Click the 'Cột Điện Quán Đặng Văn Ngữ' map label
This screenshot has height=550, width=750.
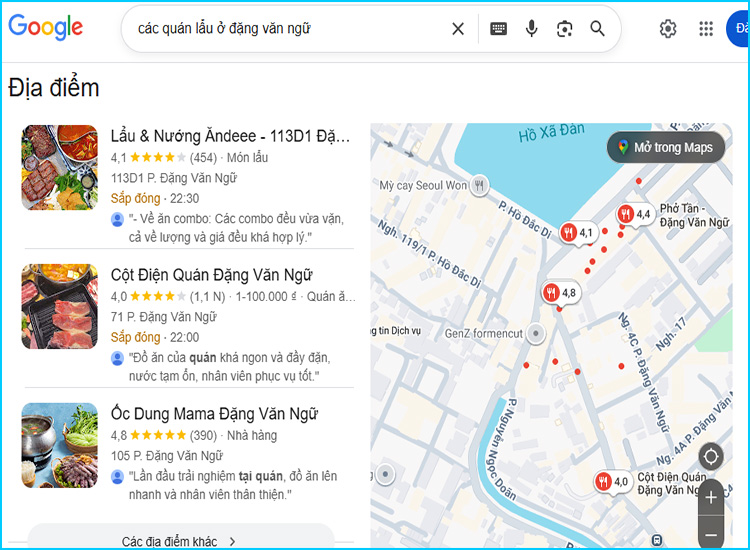click(x=671, y=484)
